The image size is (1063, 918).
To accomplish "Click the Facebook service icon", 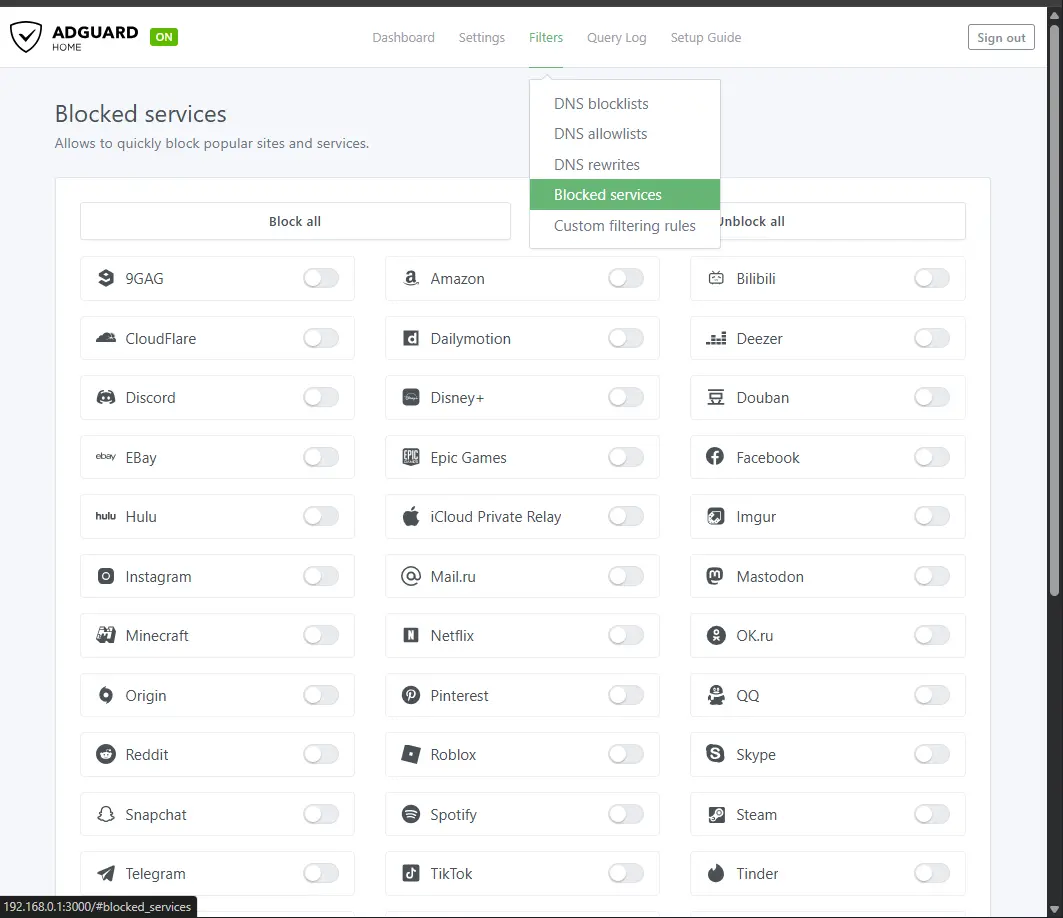I will click(x=715, y=456).
